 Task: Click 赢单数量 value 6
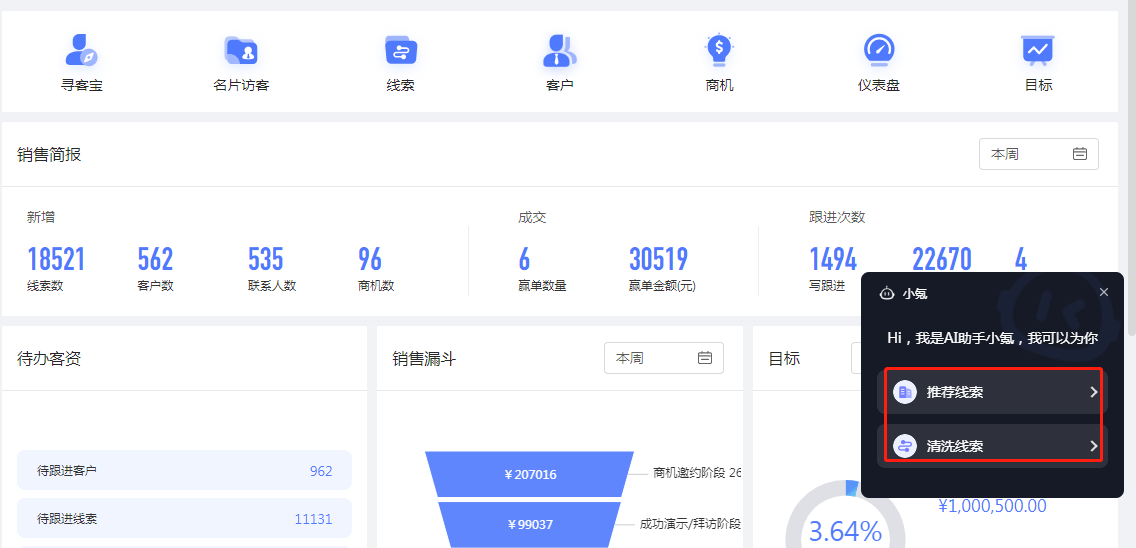(x=524, y=259)
